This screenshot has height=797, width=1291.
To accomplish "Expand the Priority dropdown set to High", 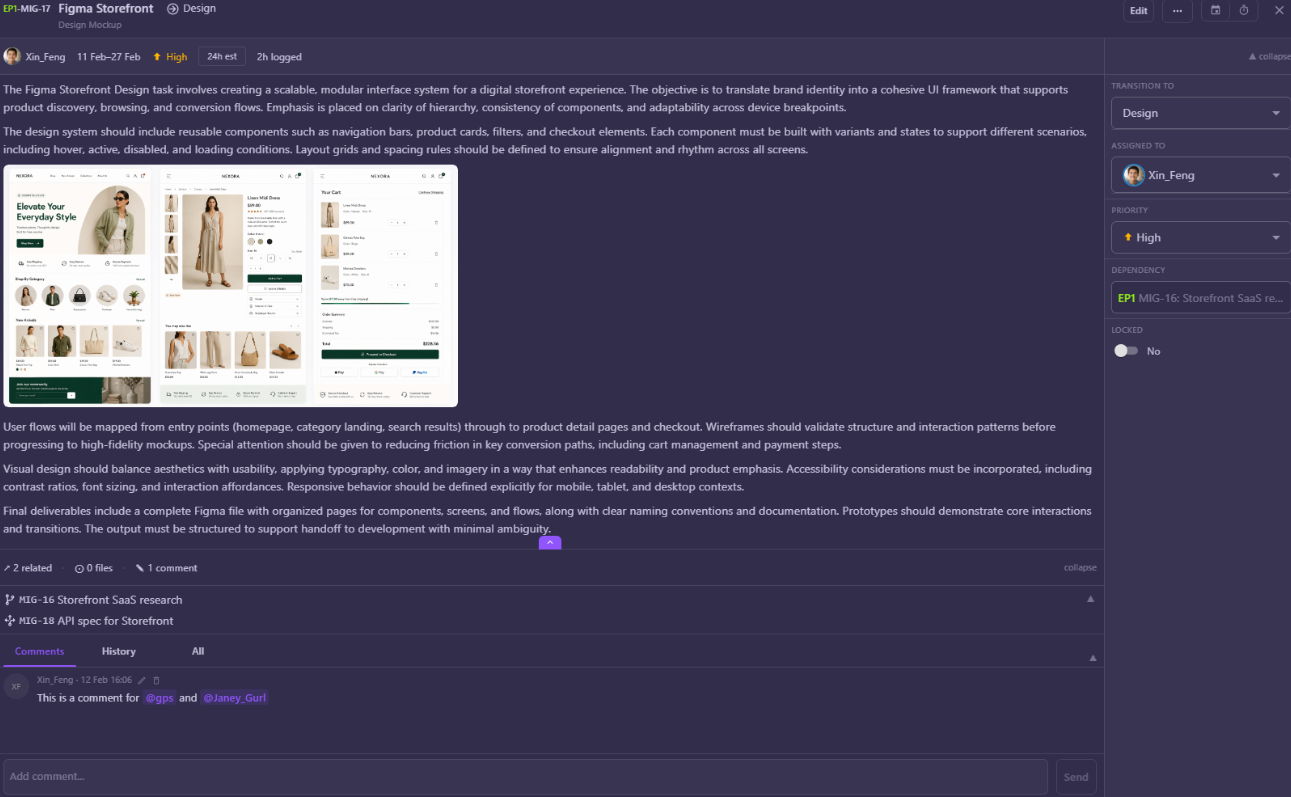I will [x=1199, y=237].
